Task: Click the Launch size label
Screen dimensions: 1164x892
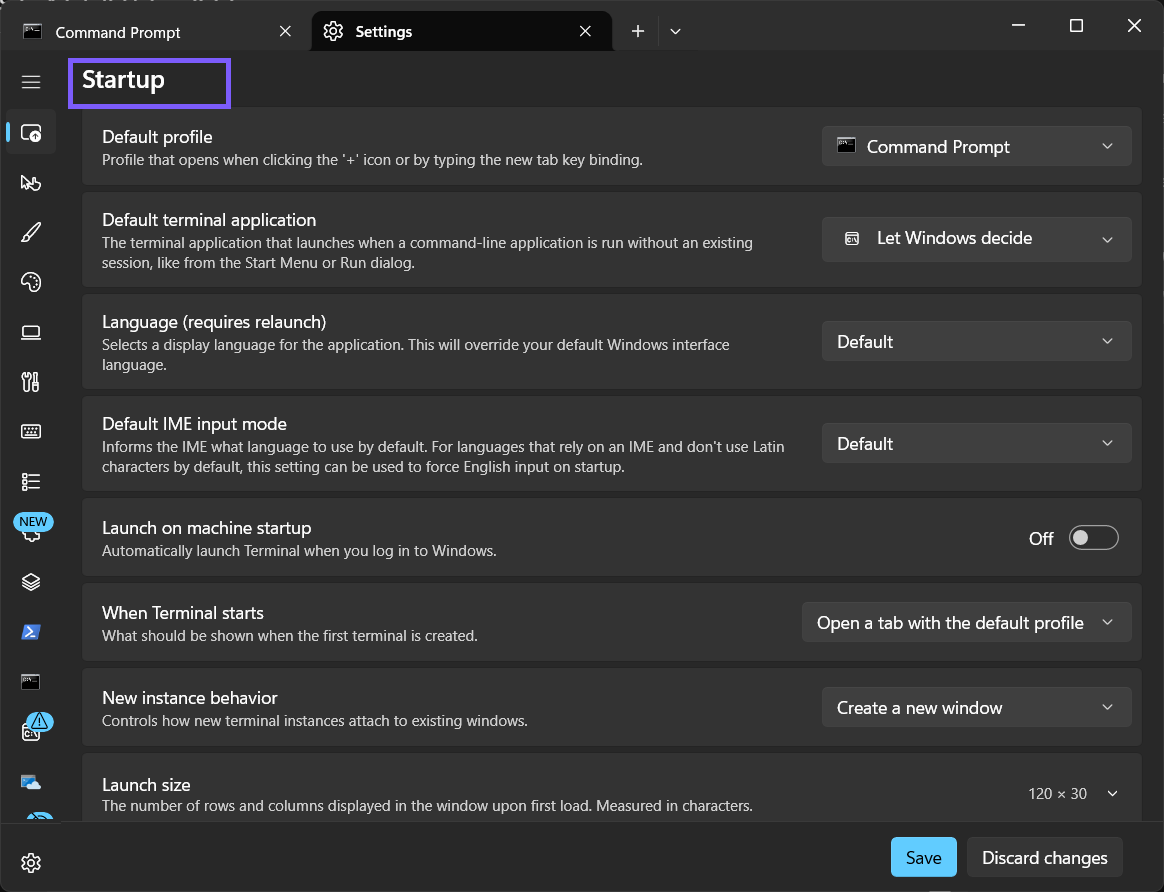Action: [x=146, y=784]
